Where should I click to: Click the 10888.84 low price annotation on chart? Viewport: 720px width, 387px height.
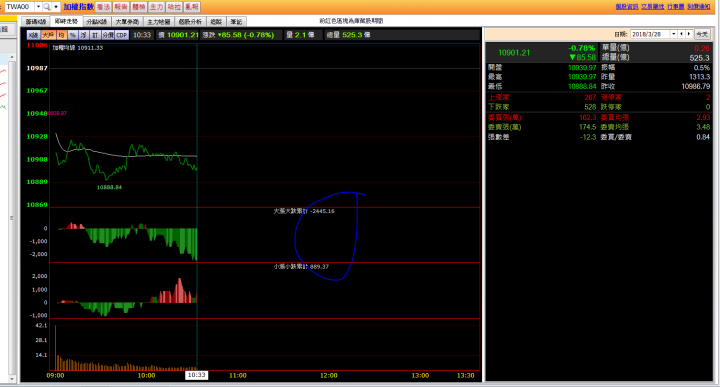click(x=109, y=187)
